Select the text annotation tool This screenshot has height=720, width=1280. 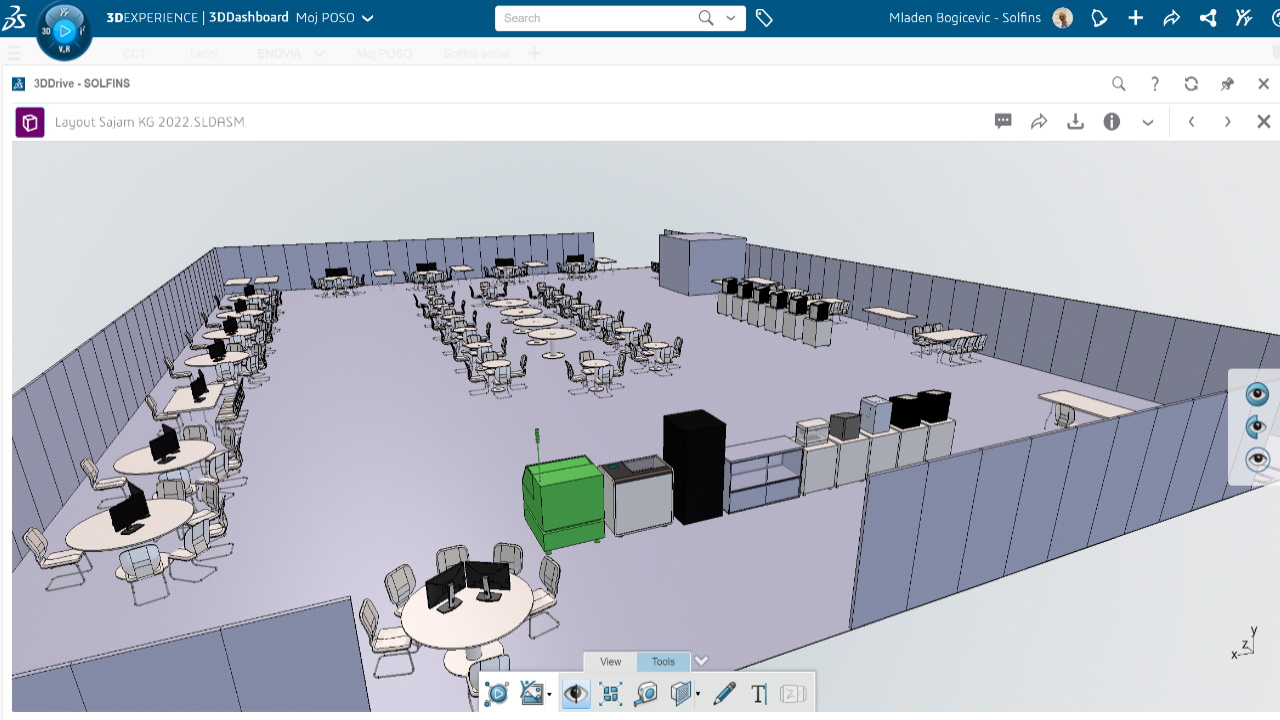click(758, 693)
